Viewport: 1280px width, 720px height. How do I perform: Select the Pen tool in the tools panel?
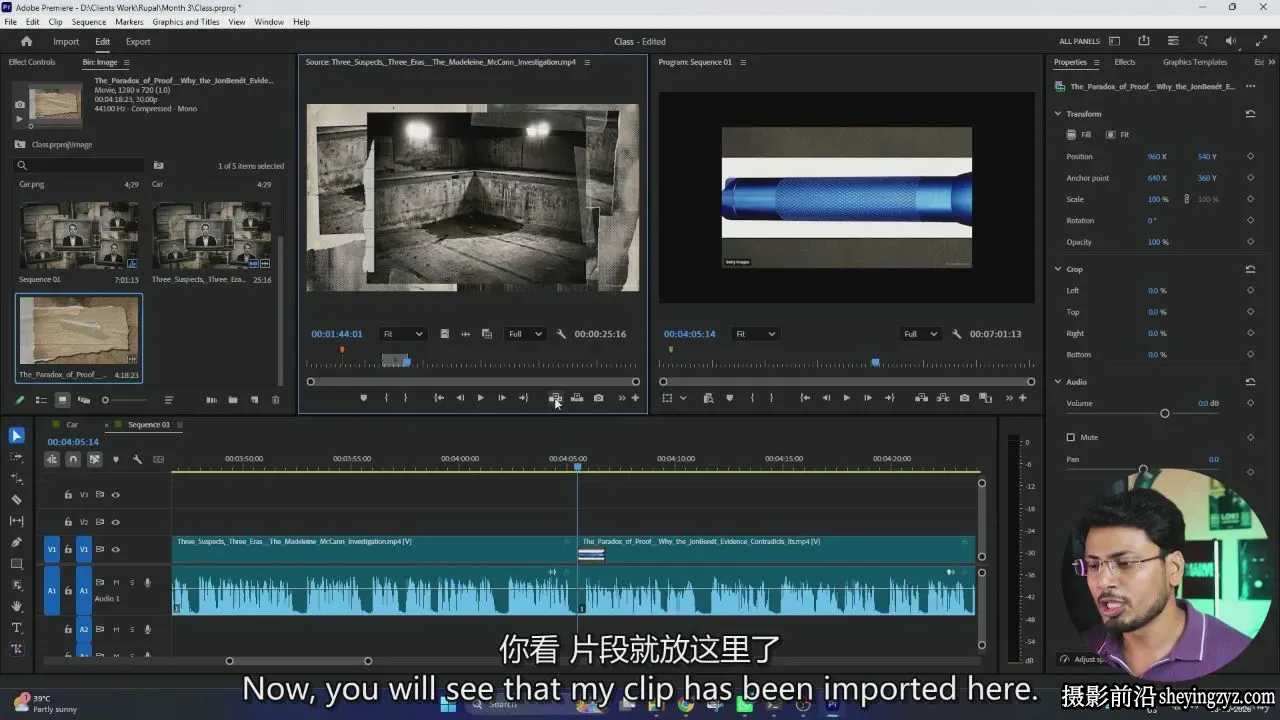click(x=16, y=542)
